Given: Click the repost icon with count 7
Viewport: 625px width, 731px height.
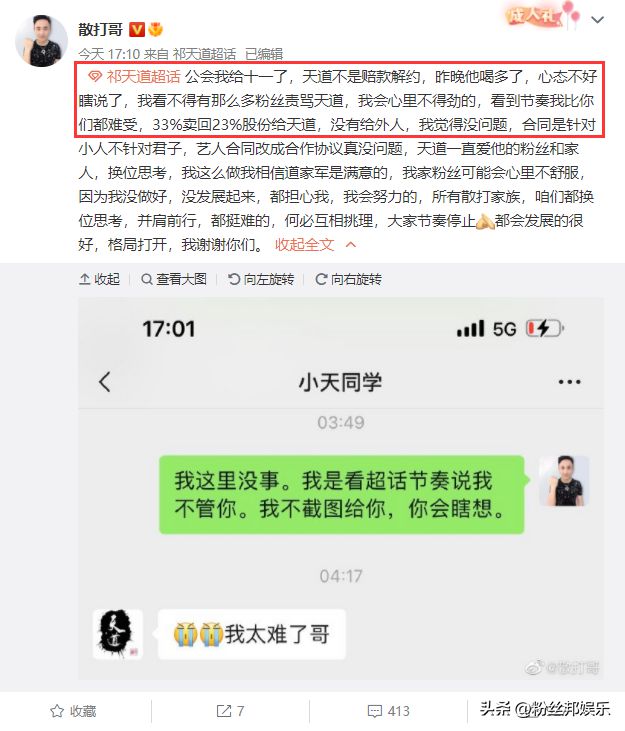Looking at the screenshot, I should tap(230, 711).
